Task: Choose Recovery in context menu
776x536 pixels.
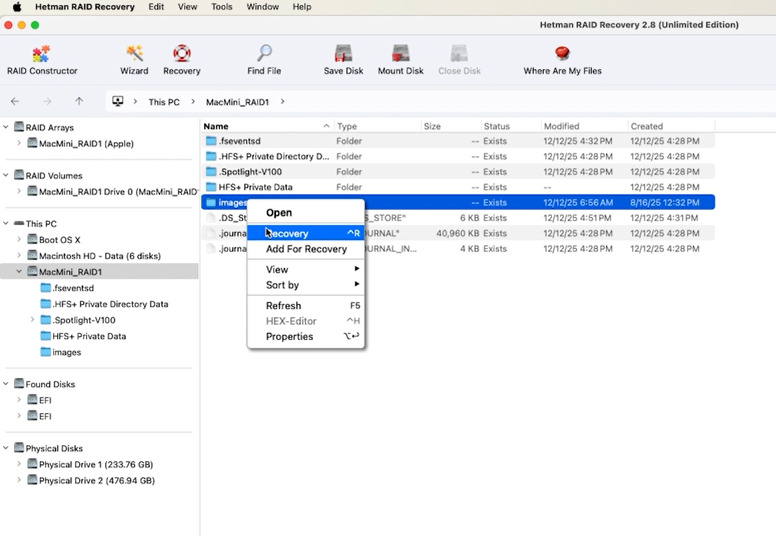Action: (x=306, y=233)
